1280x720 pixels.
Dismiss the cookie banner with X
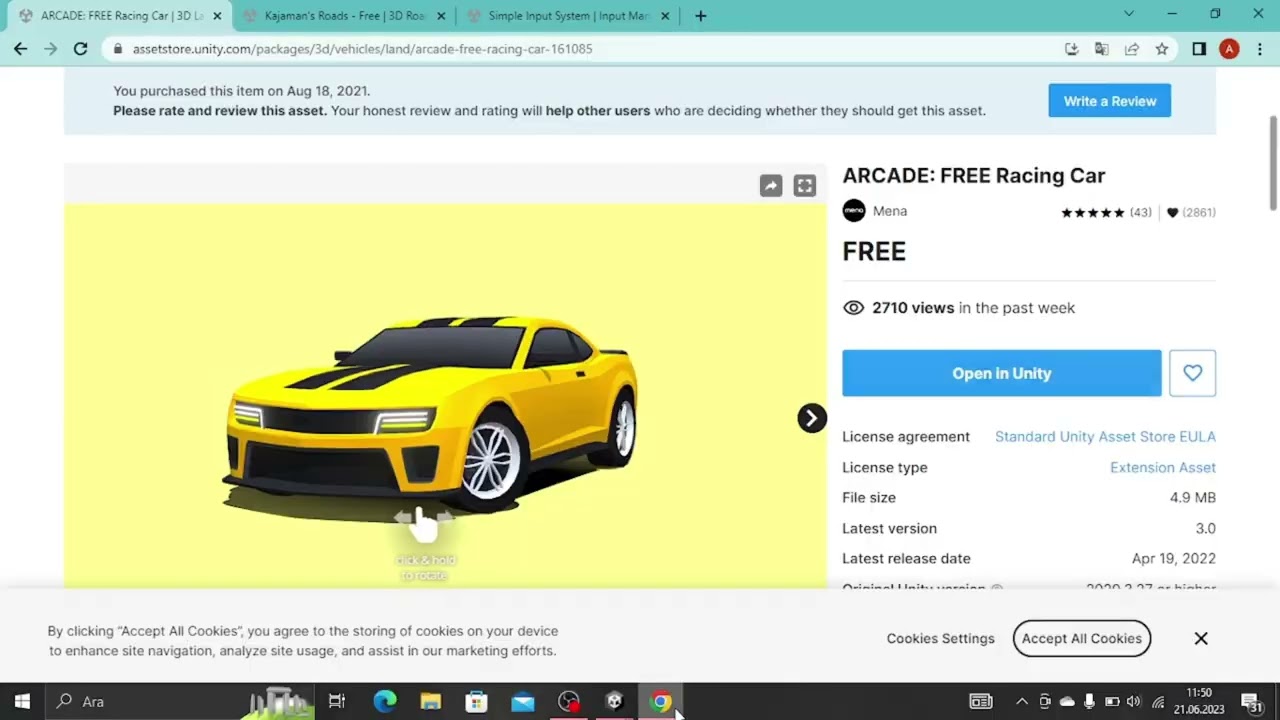point(1201,638)
